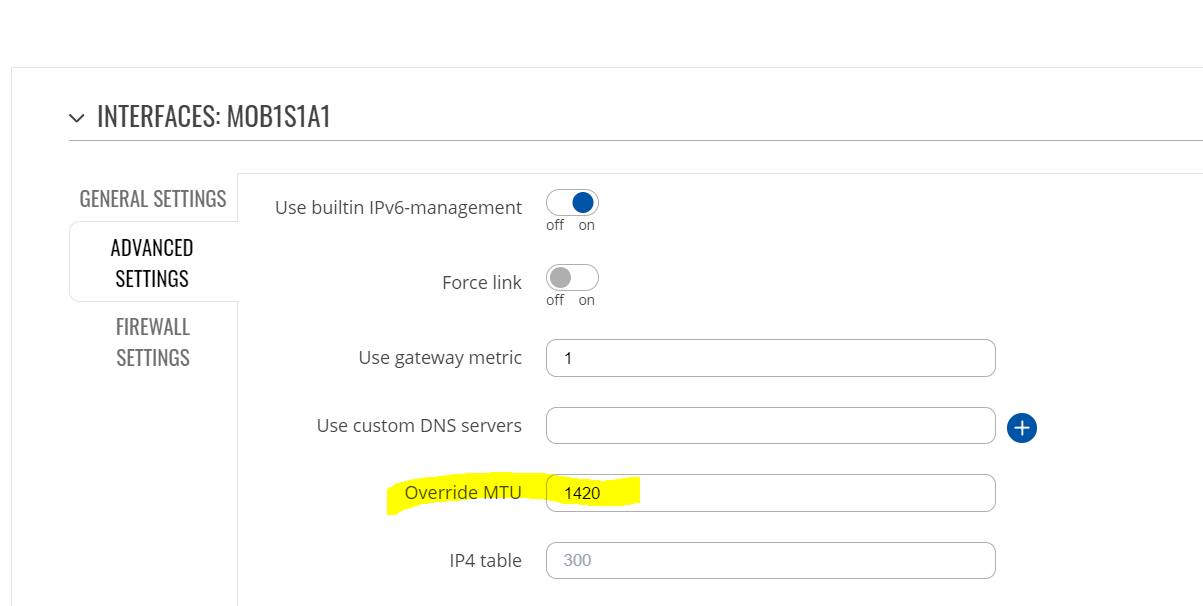
Task: Switch to the Firewall Settings tab
Action: point(153,342)
